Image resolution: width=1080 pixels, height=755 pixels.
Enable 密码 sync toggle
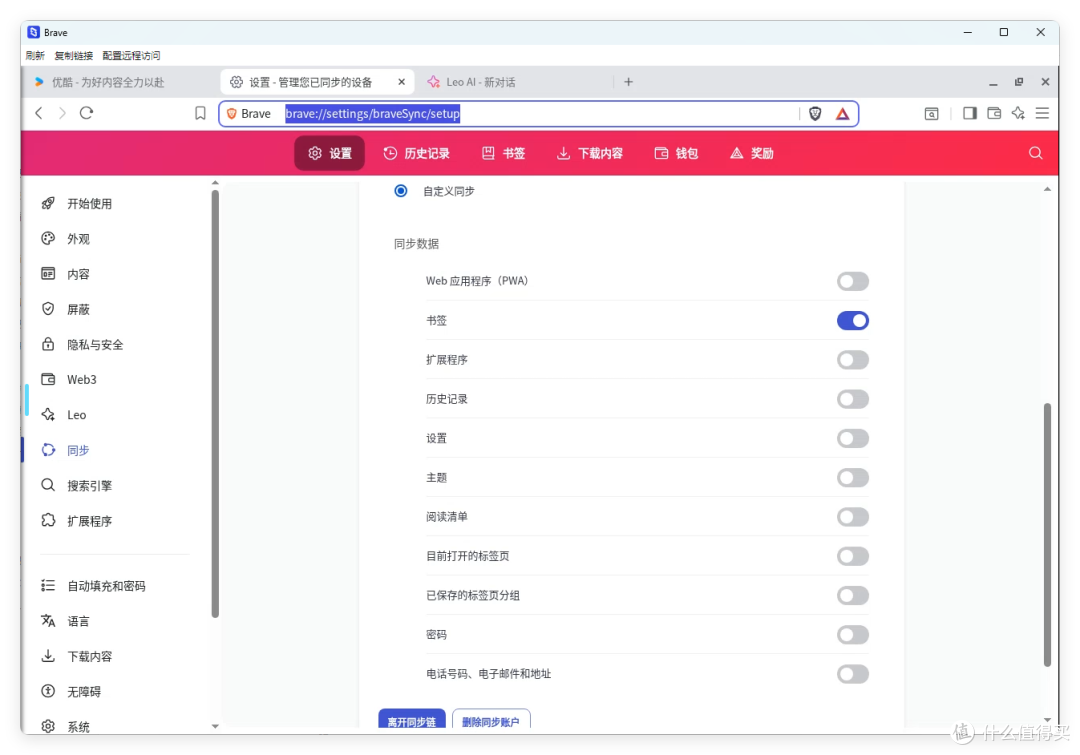[853, 634]
